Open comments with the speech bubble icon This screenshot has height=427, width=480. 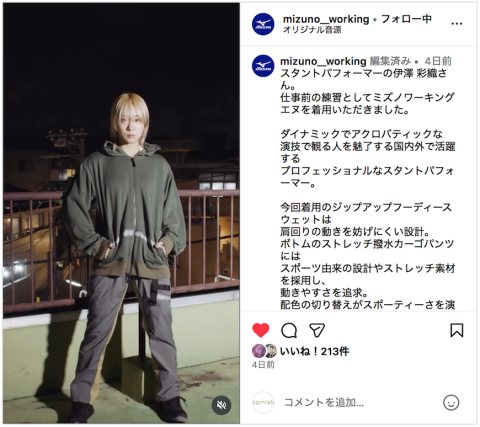pyautogui.click(x=289, y=330)
